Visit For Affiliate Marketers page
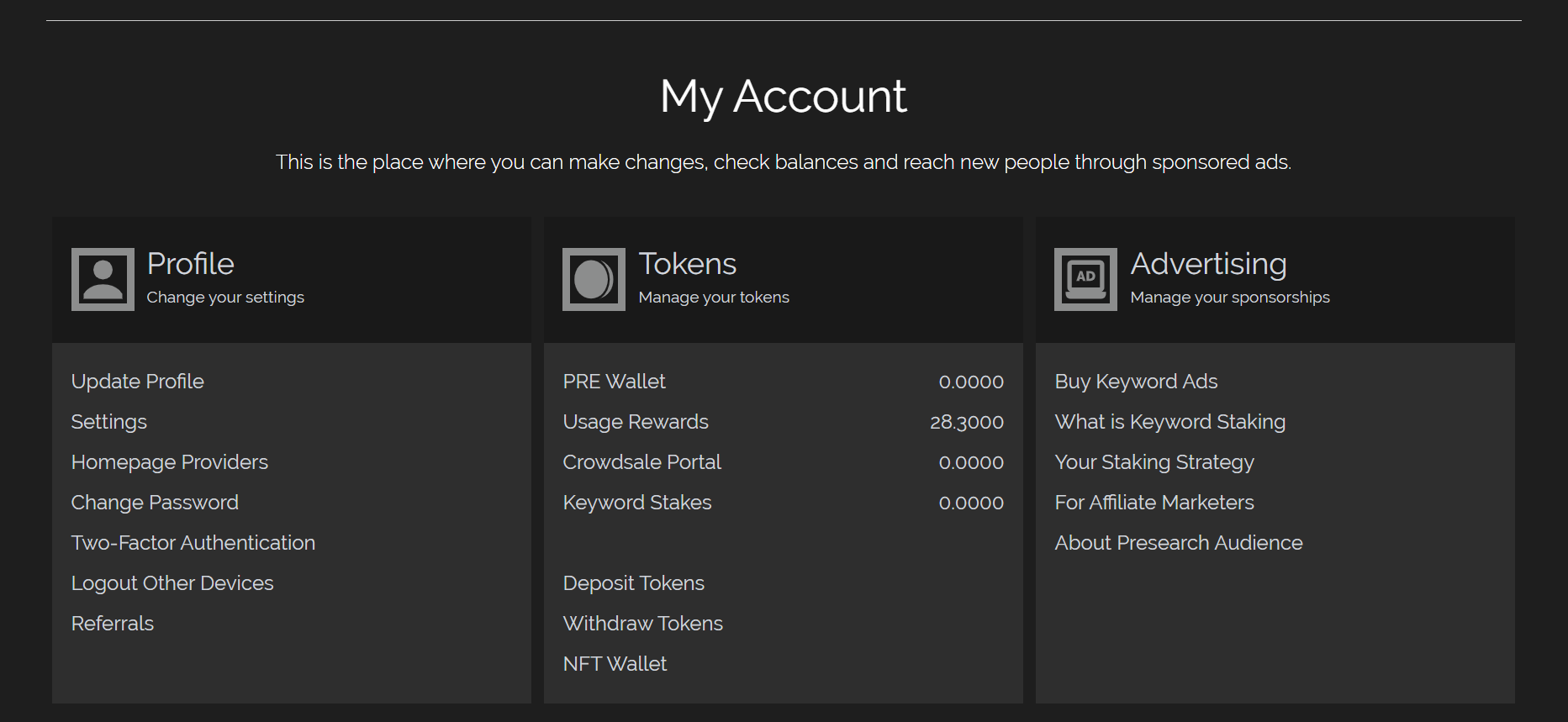This screenshot has width=1568, height=722. pyautogui.click(x=1154, y=503)
